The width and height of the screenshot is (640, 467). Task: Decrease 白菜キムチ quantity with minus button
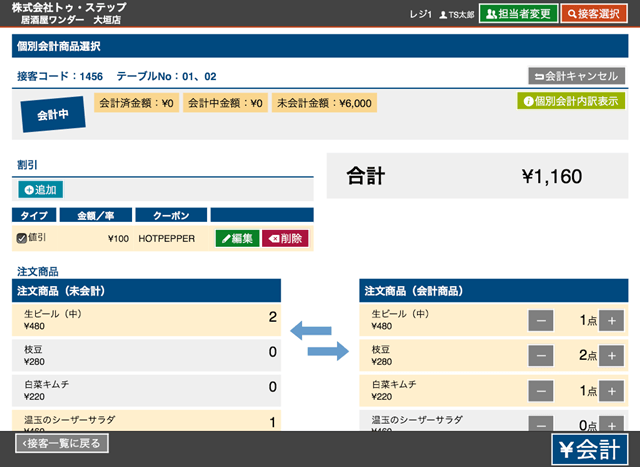pyautogui.click(x=540, y=391)
